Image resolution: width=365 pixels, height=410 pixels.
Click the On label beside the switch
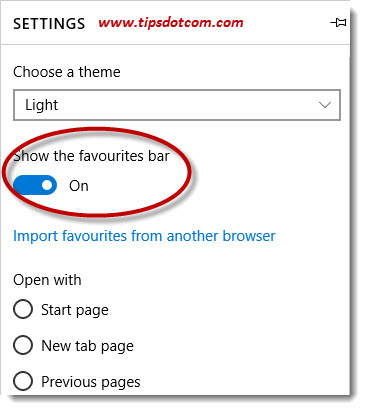coord(79,186)
